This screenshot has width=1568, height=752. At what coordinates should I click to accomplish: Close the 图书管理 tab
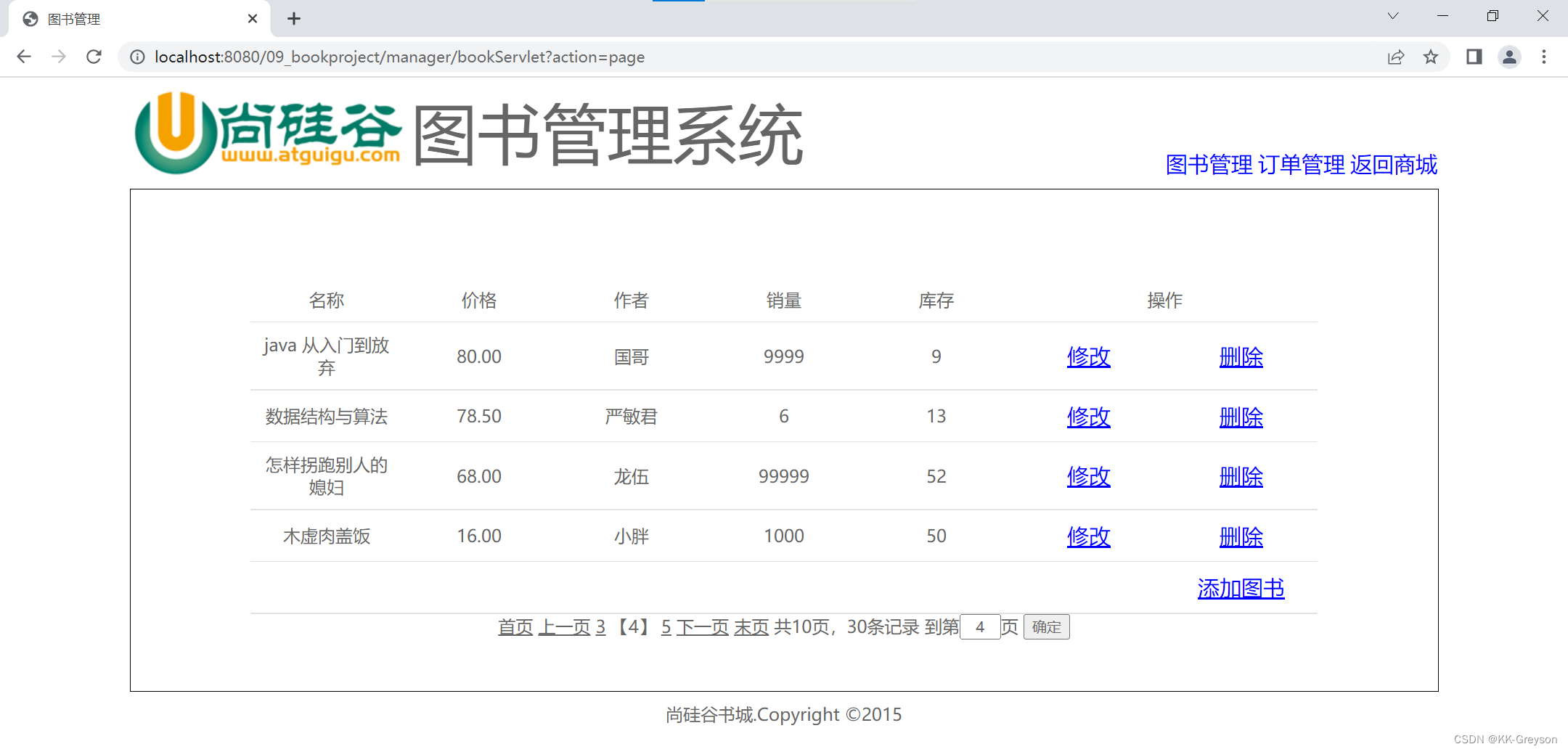point(253,19)
